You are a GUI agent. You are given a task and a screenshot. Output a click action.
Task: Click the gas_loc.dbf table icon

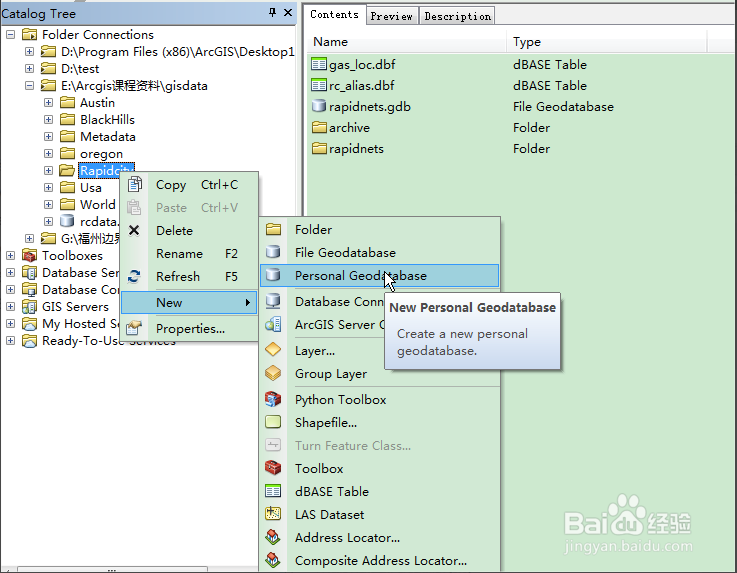pos(319,64)
